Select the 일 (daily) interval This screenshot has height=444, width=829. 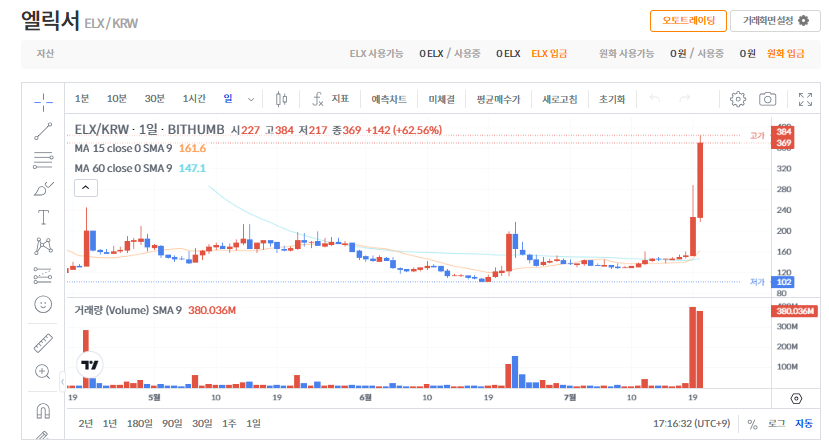point(228,99)
